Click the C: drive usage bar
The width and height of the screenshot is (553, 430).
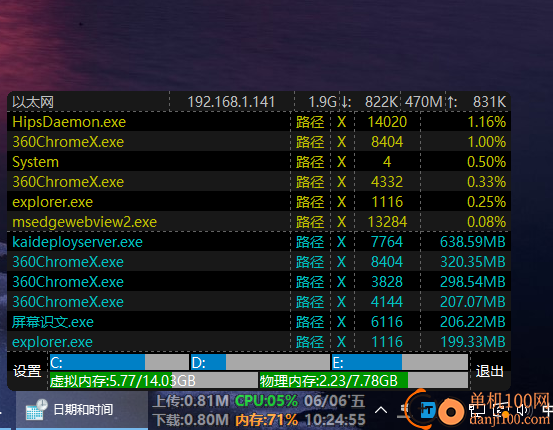[119, 362]
